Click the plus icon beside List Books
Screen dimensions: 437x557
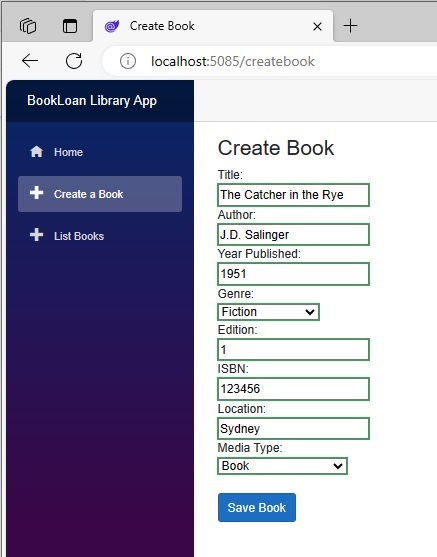[x=36, y=235]
